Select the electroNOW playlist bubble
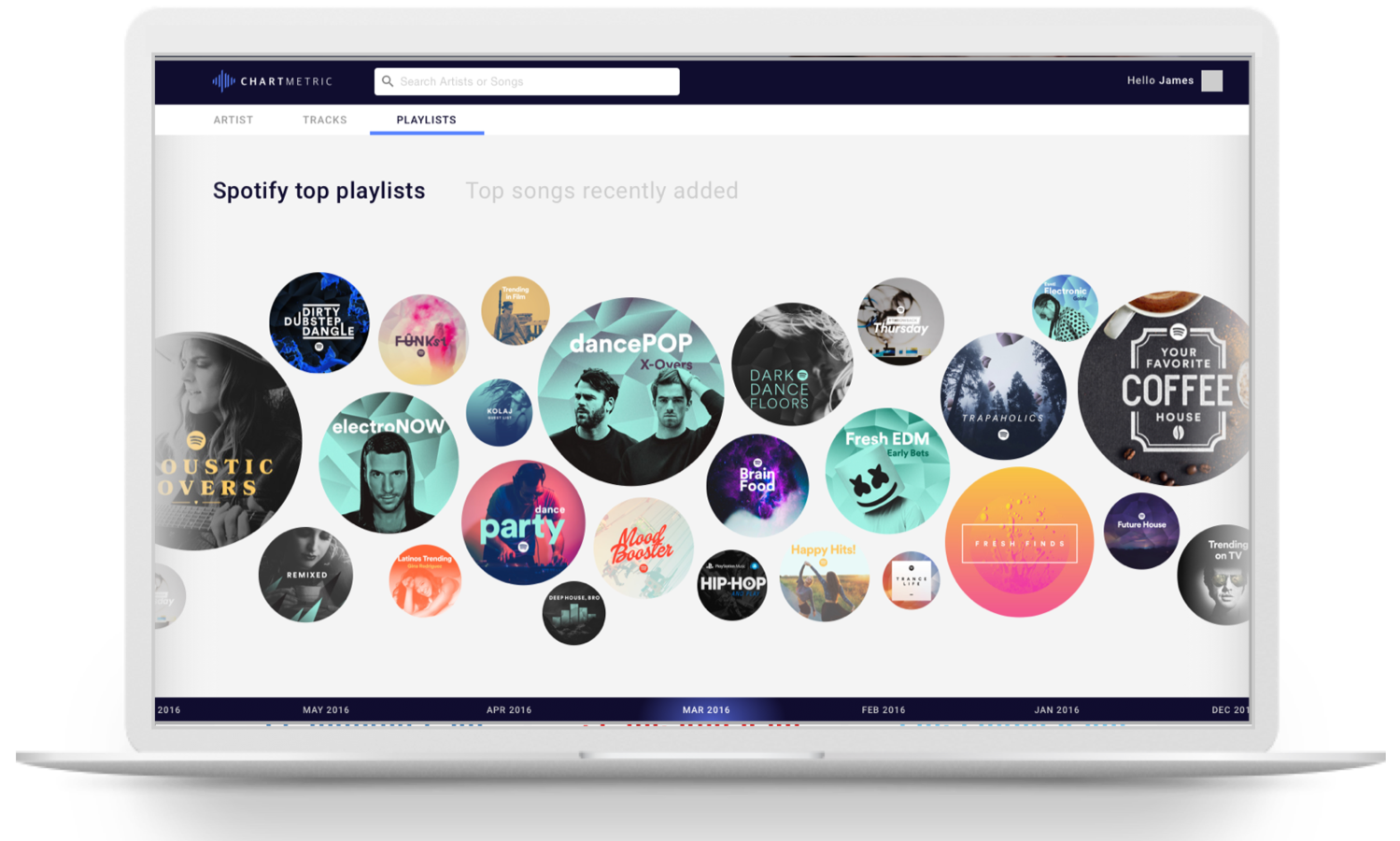1400x841 pixels. pos(389,463)
